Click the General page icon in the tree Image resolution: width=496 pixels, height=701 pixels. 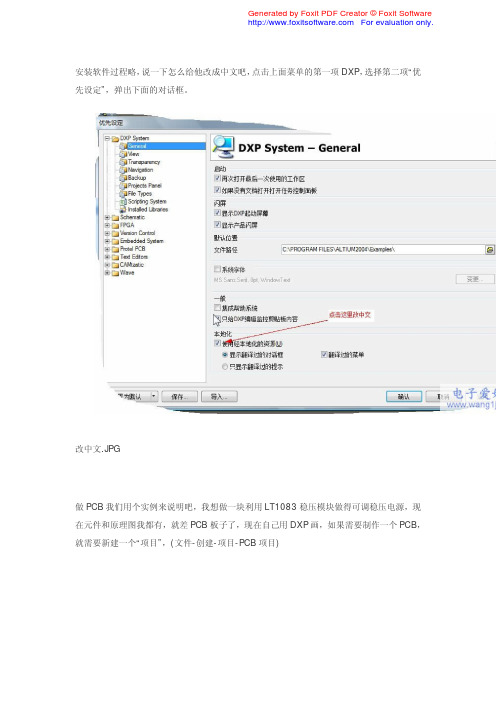(x=123, y=146)
